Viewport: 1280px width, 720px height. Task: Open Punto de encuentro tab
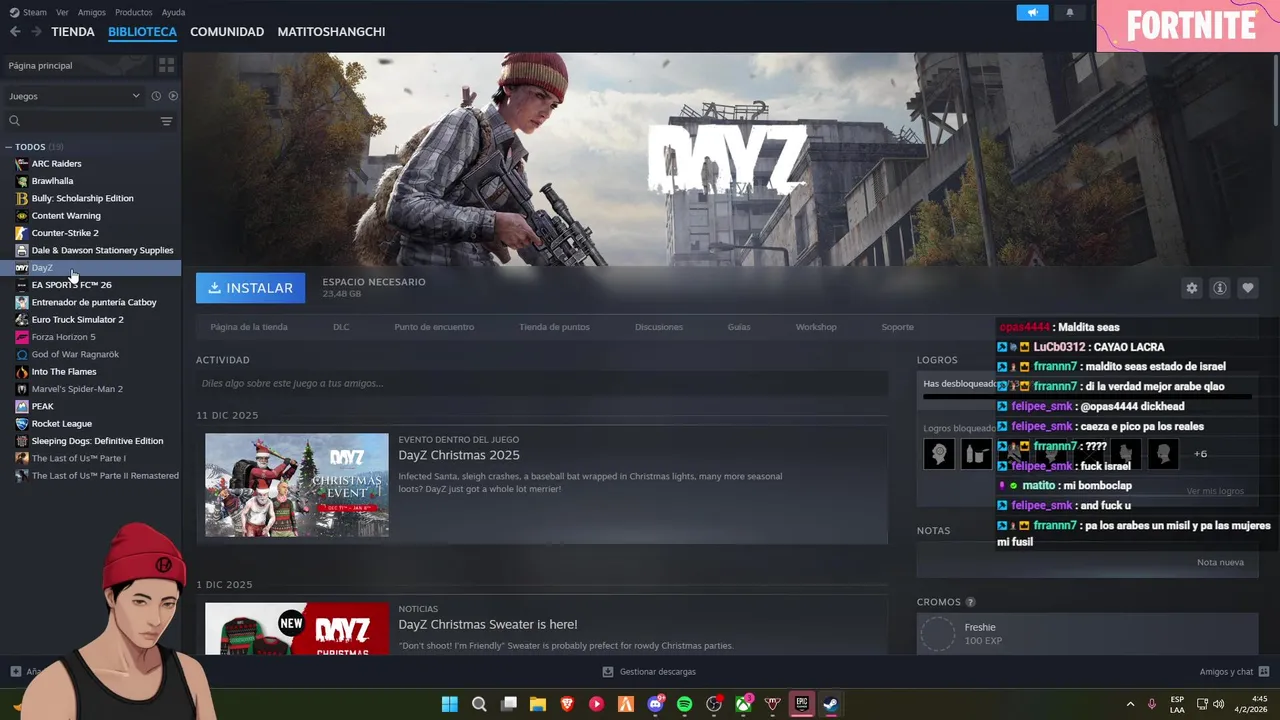click(434, 327)
